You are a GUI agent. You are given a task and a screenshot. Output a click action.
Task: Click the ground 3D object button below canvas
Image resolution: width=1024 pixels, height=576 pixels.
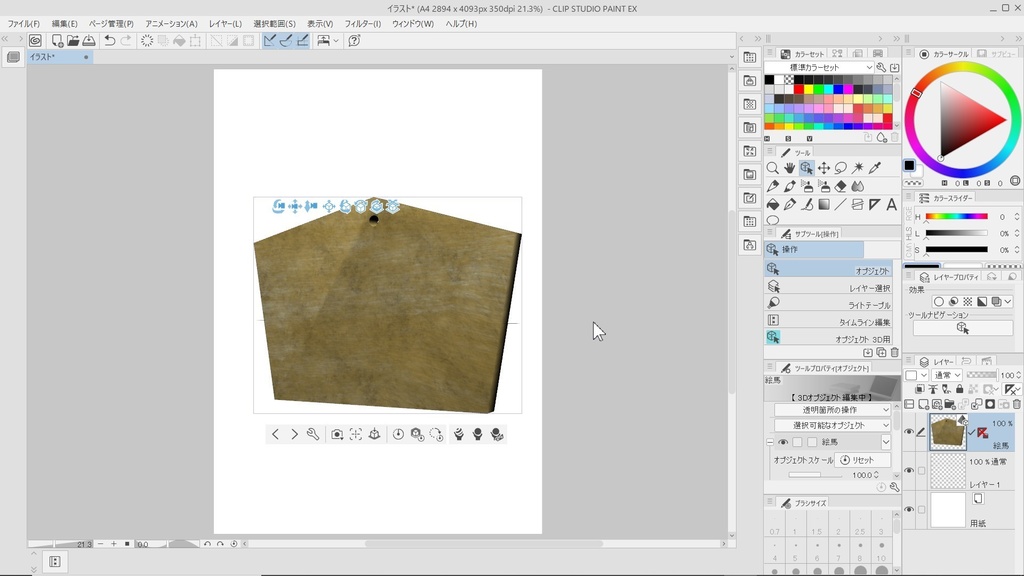[x=374, y=434]
